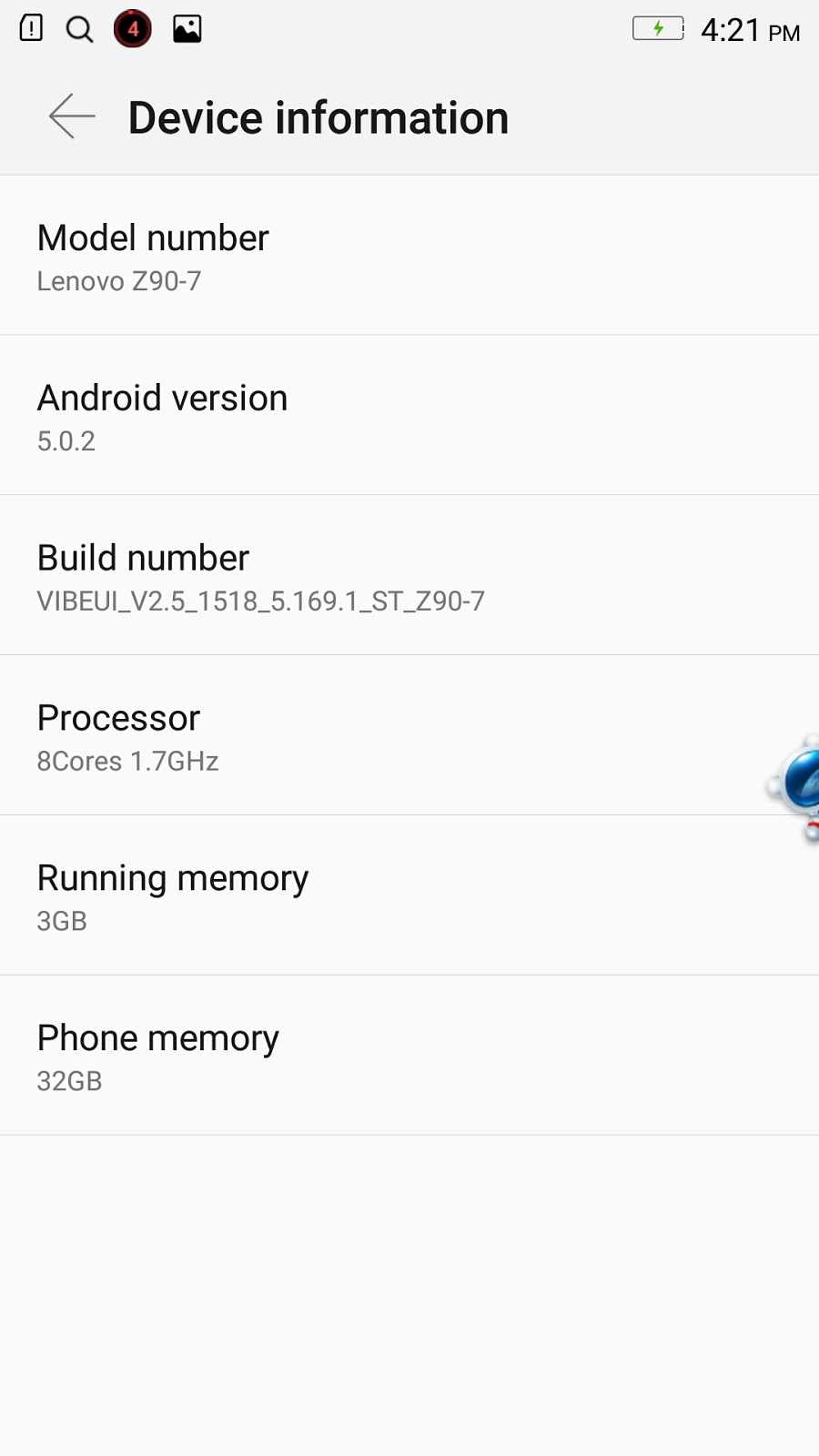Tap the VIBEUI_V2.5 build string
The image size is (819, 1456).
[261, 602]
